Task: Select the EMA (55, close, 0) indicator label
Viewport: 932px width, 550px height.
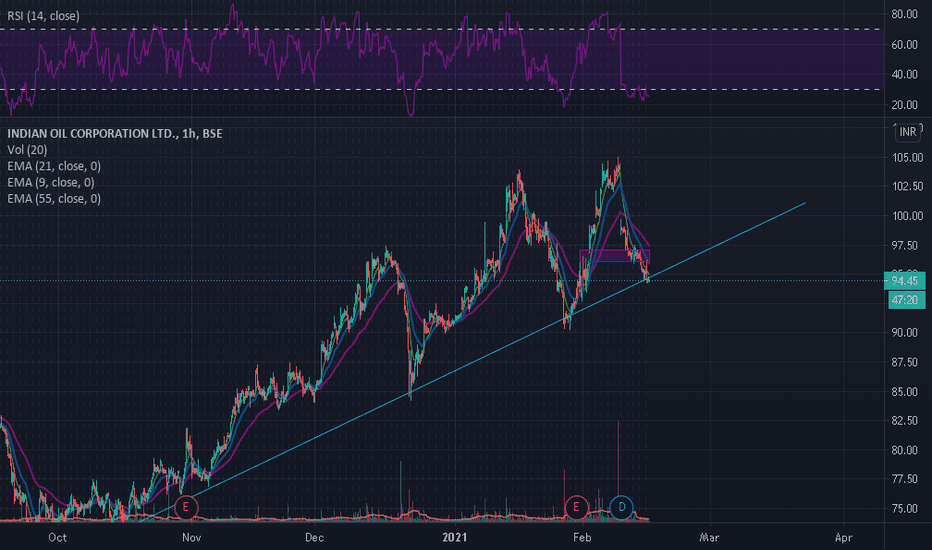Action: coord(54,198)
